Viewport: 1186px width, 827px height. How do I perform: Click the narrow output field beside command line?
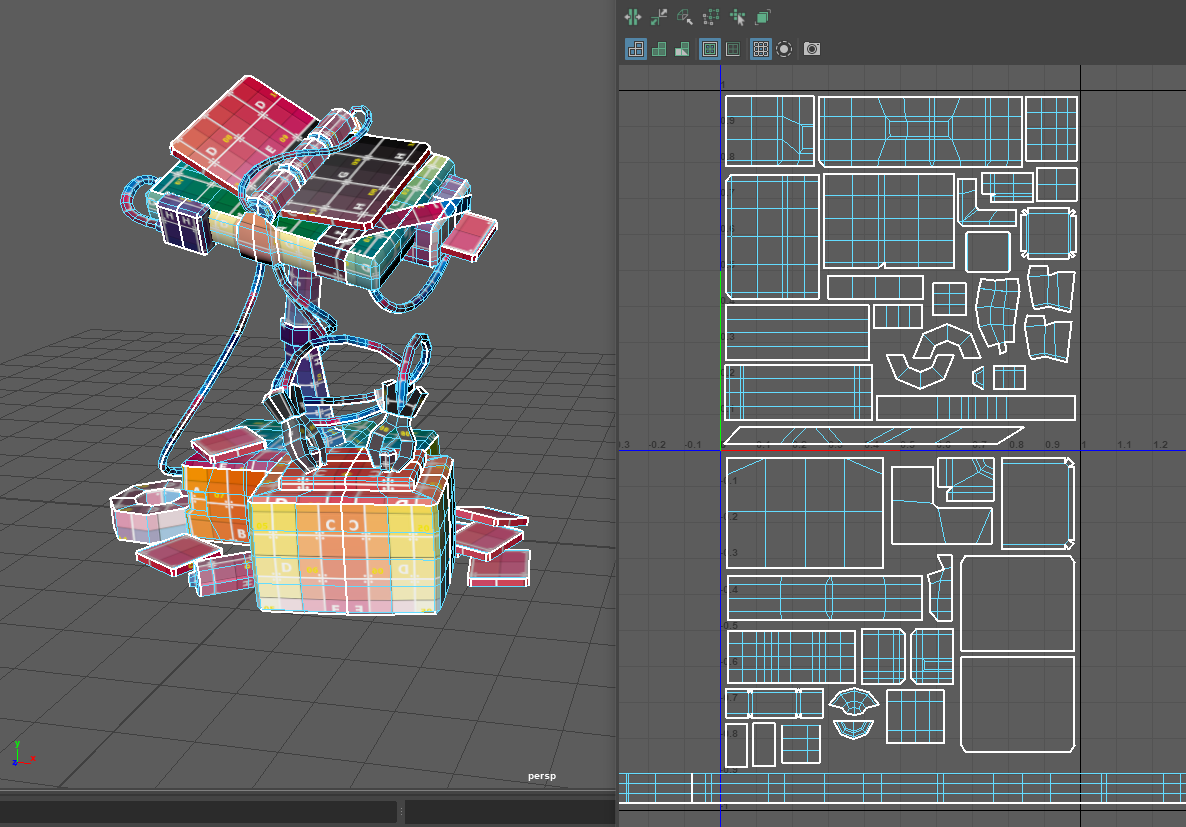pyautogui.click(x=508, y=811)
